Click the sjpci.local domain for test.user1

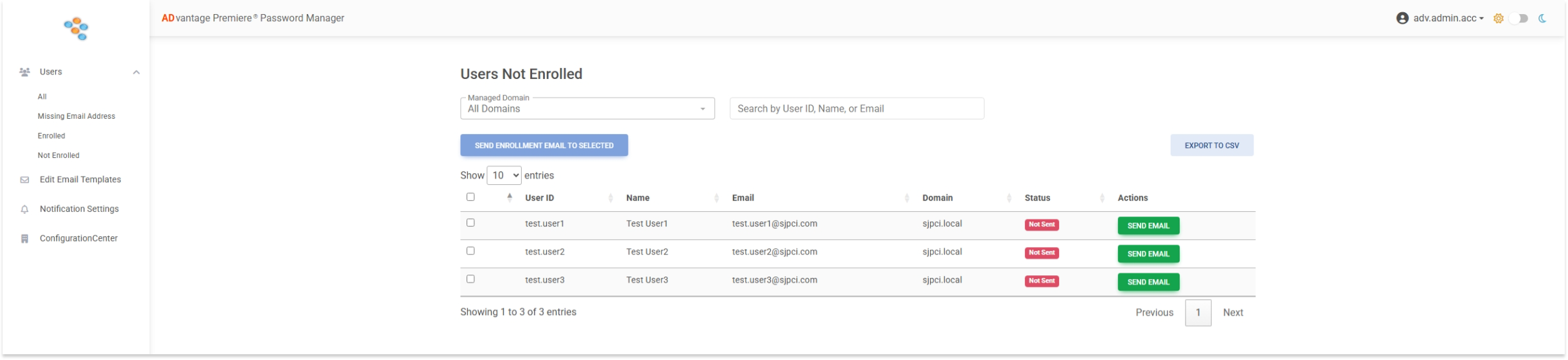coord(942,224)
